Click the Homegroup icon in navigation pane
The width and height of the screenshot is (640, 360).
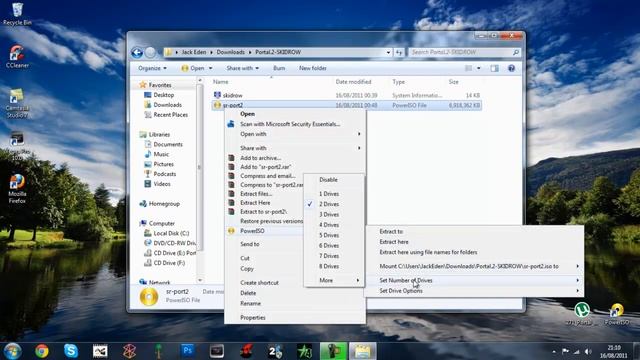pos(143,204)
